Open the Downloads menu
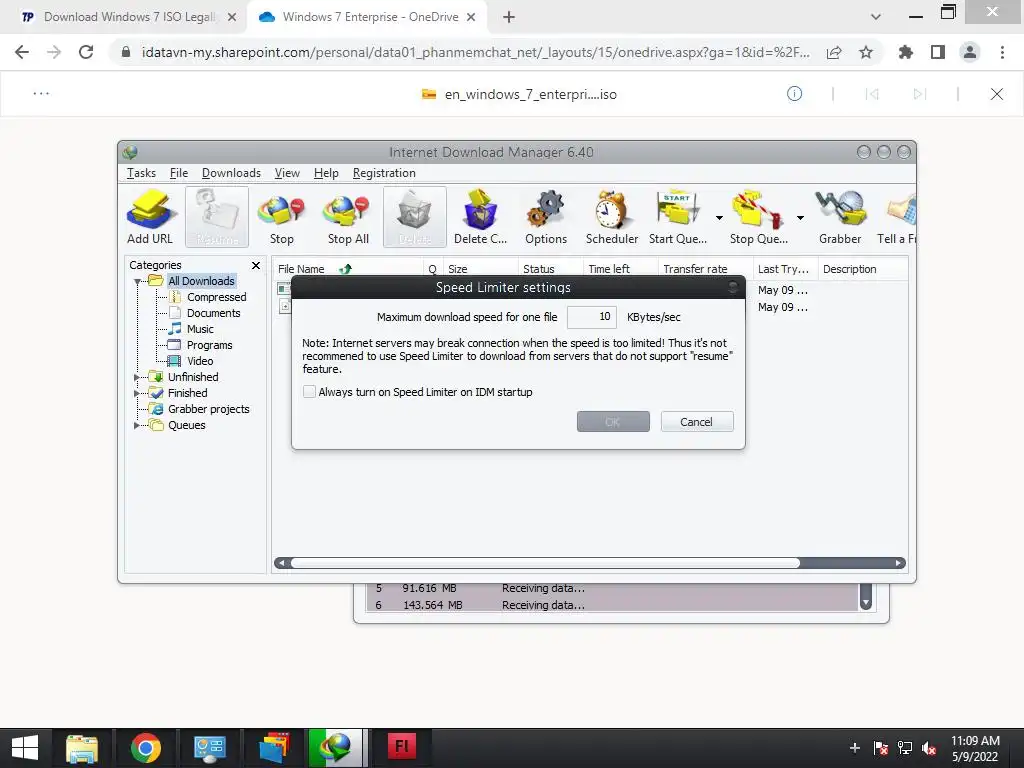1024x768 pixels. pos(231,173)
